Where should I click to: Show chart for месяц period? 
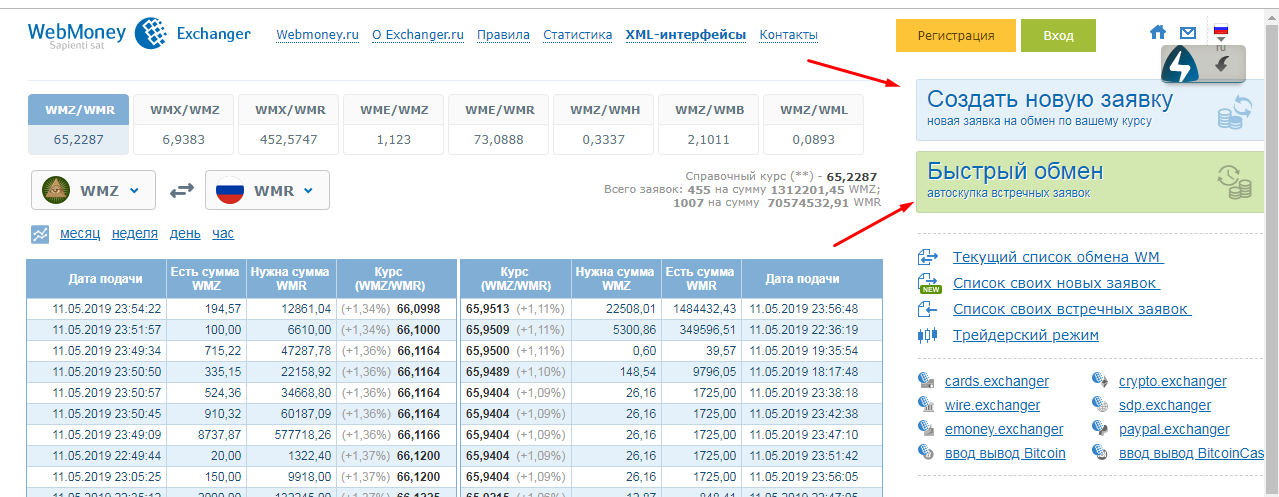80,234
